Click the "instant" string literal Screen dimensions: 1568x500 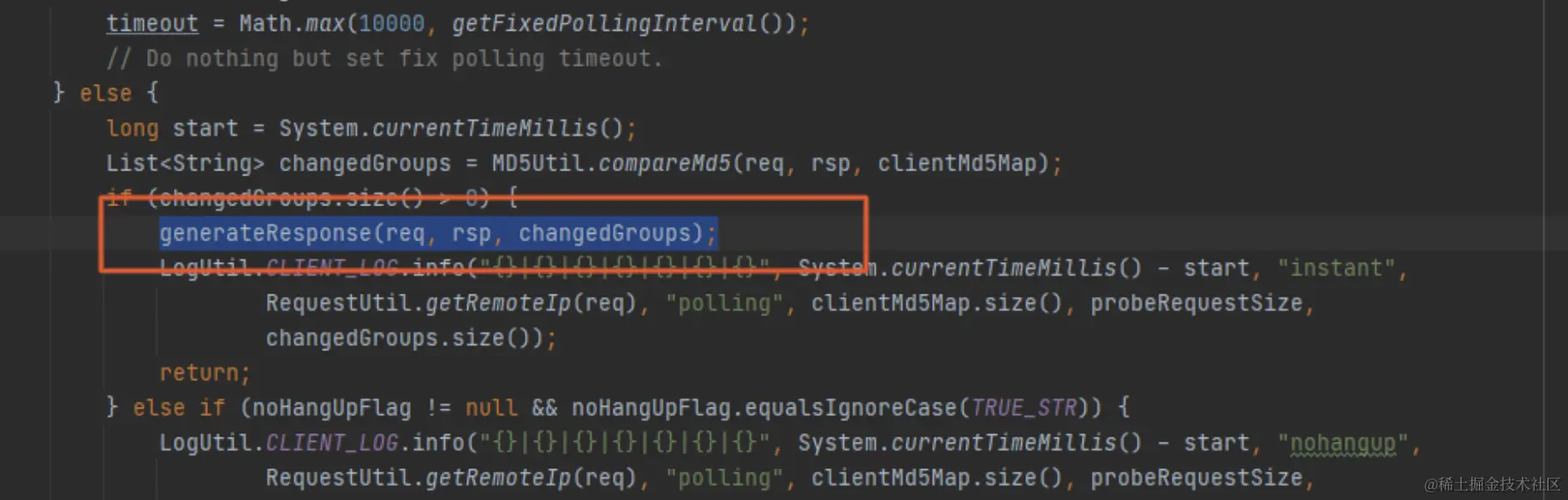1336,268
